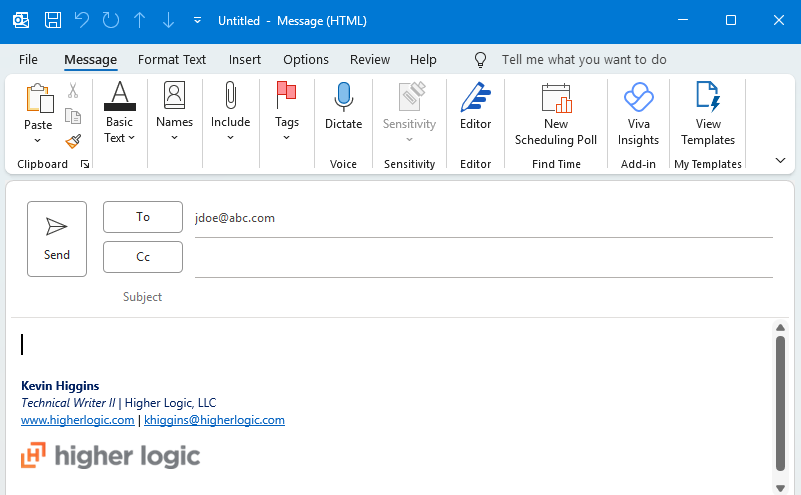Click the Cc recipients button
The image size is (801, 495).
click(x=143, y=257)
